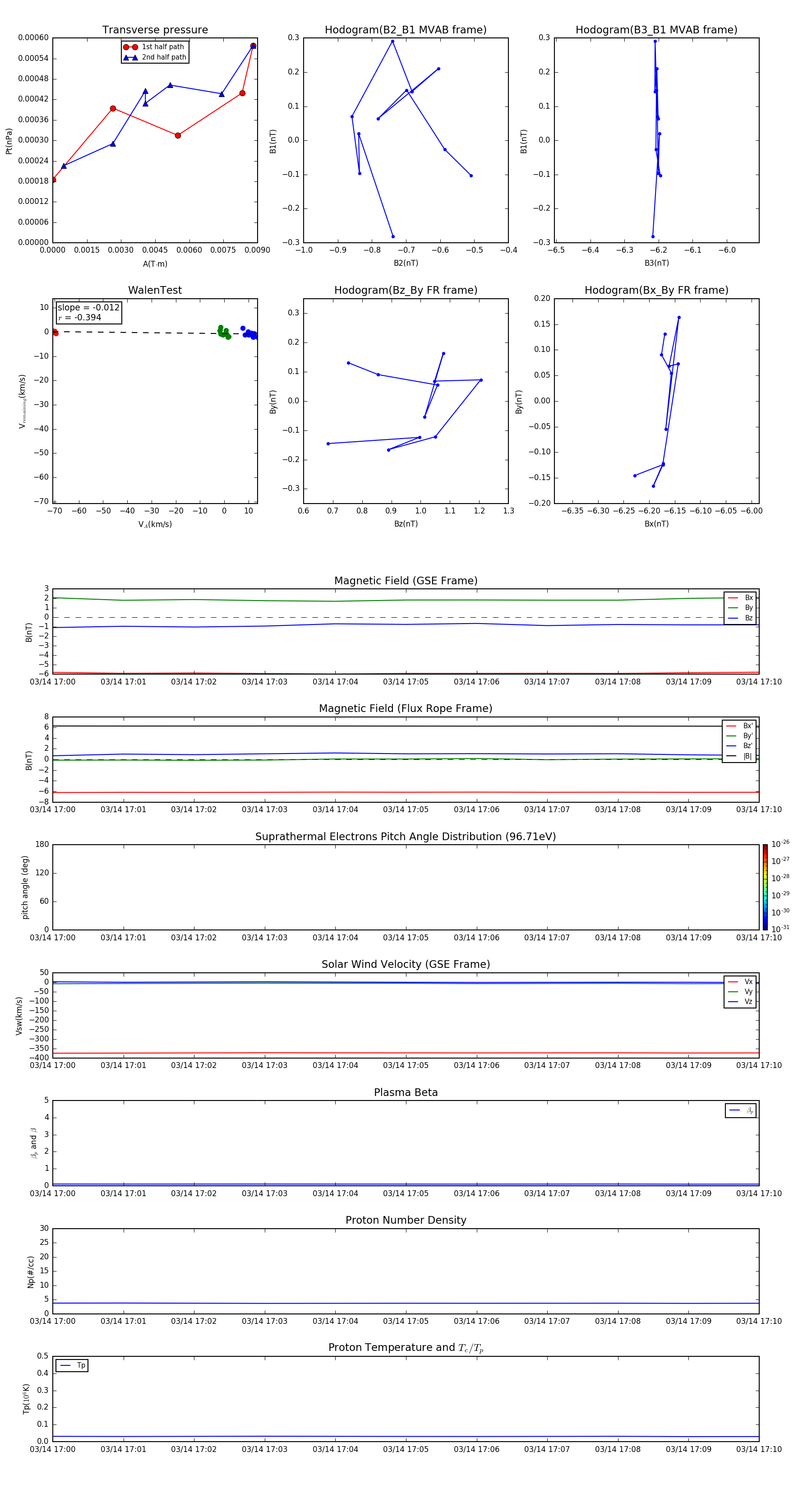The width and height of the screenshot is (812, 1489).
Task: Click the 'Np(#/cc)' y-axis label
Action: pos(31,1272)
